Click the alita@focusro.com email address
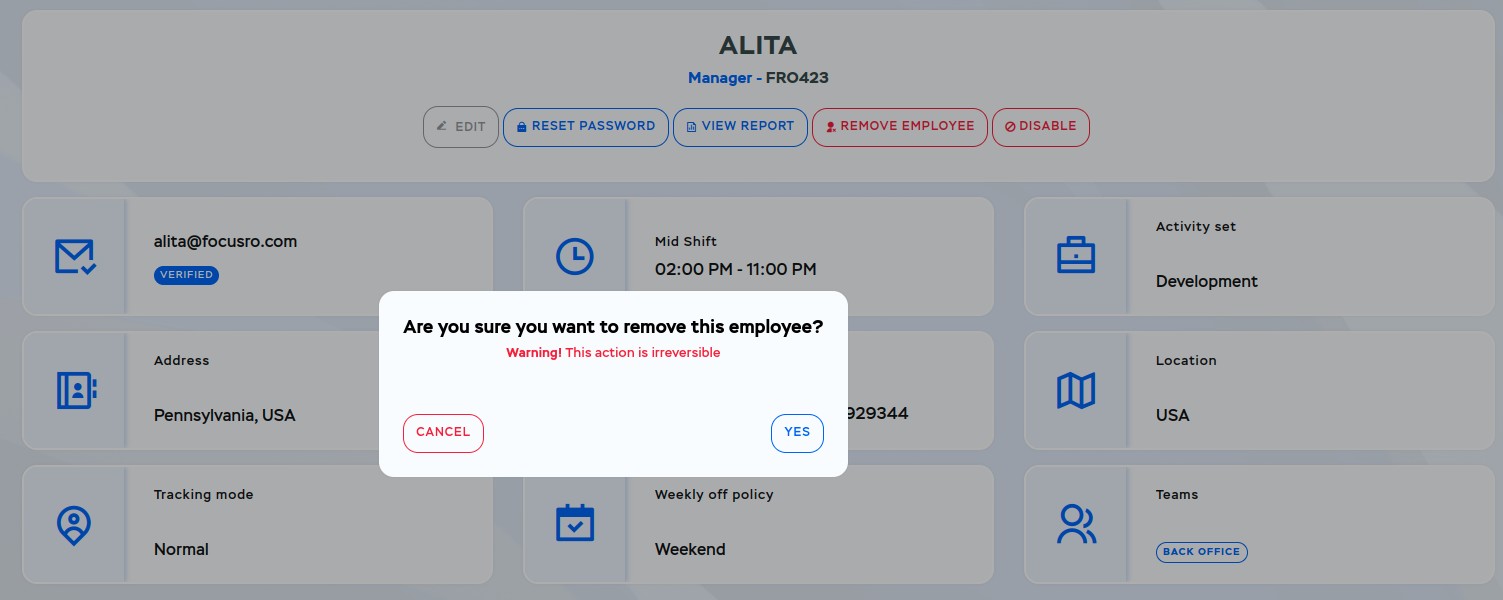The height and width of the screenshot is (600, 1503). 225,241
